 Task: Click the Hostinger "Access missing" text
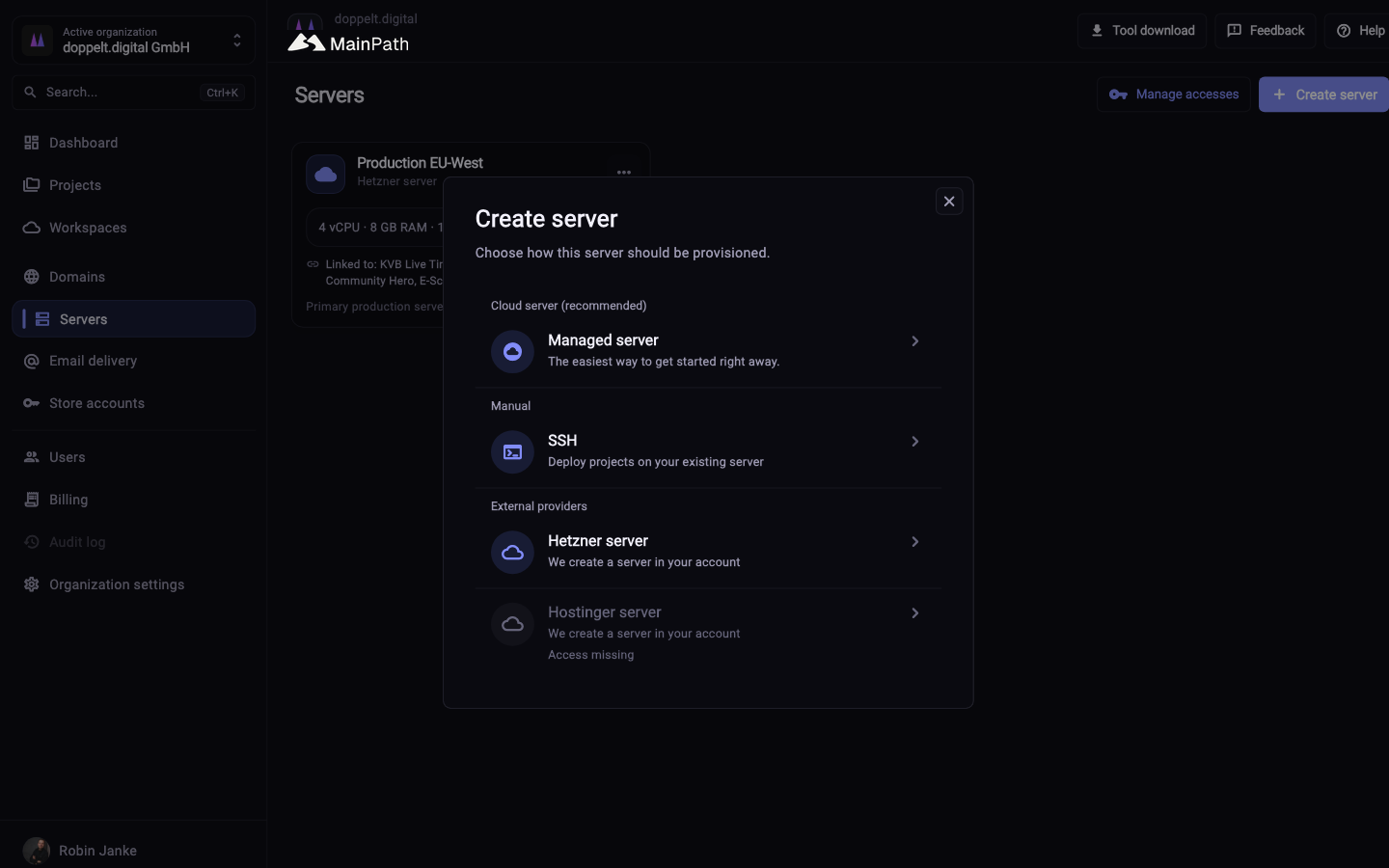tap(591, 655)
